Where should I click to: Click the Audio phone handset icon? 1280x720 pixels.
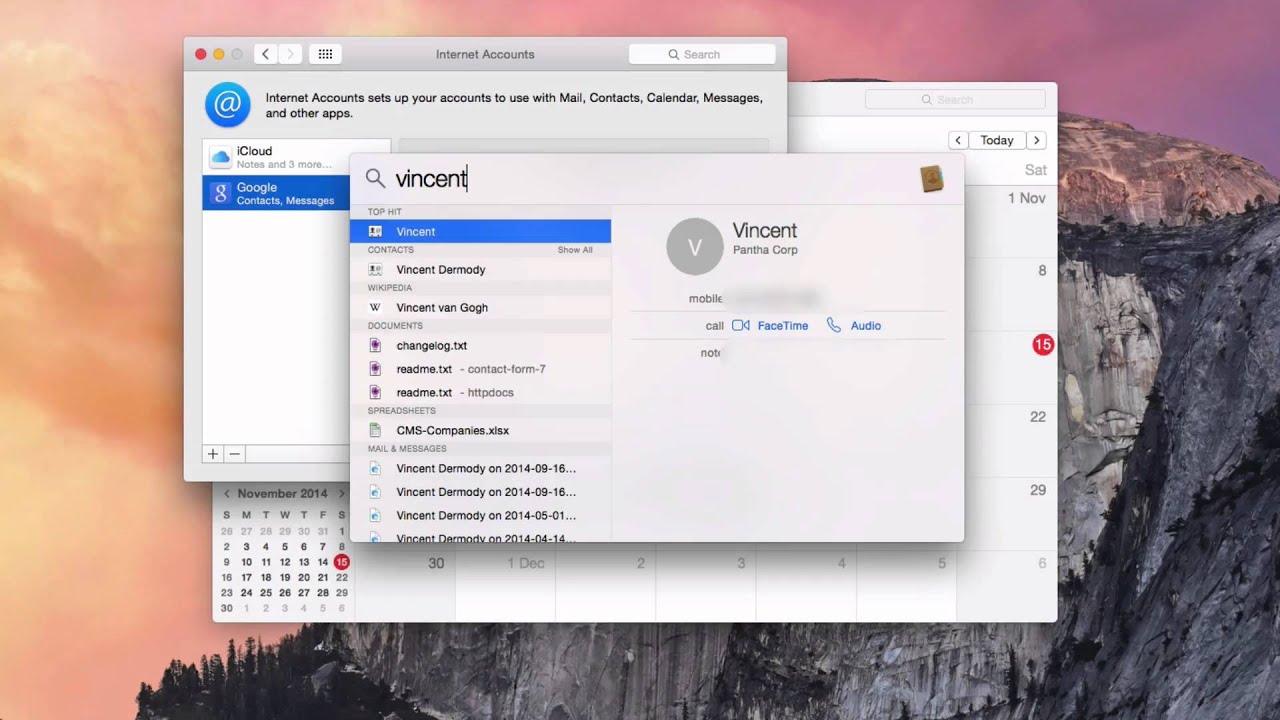pos(834,325)
